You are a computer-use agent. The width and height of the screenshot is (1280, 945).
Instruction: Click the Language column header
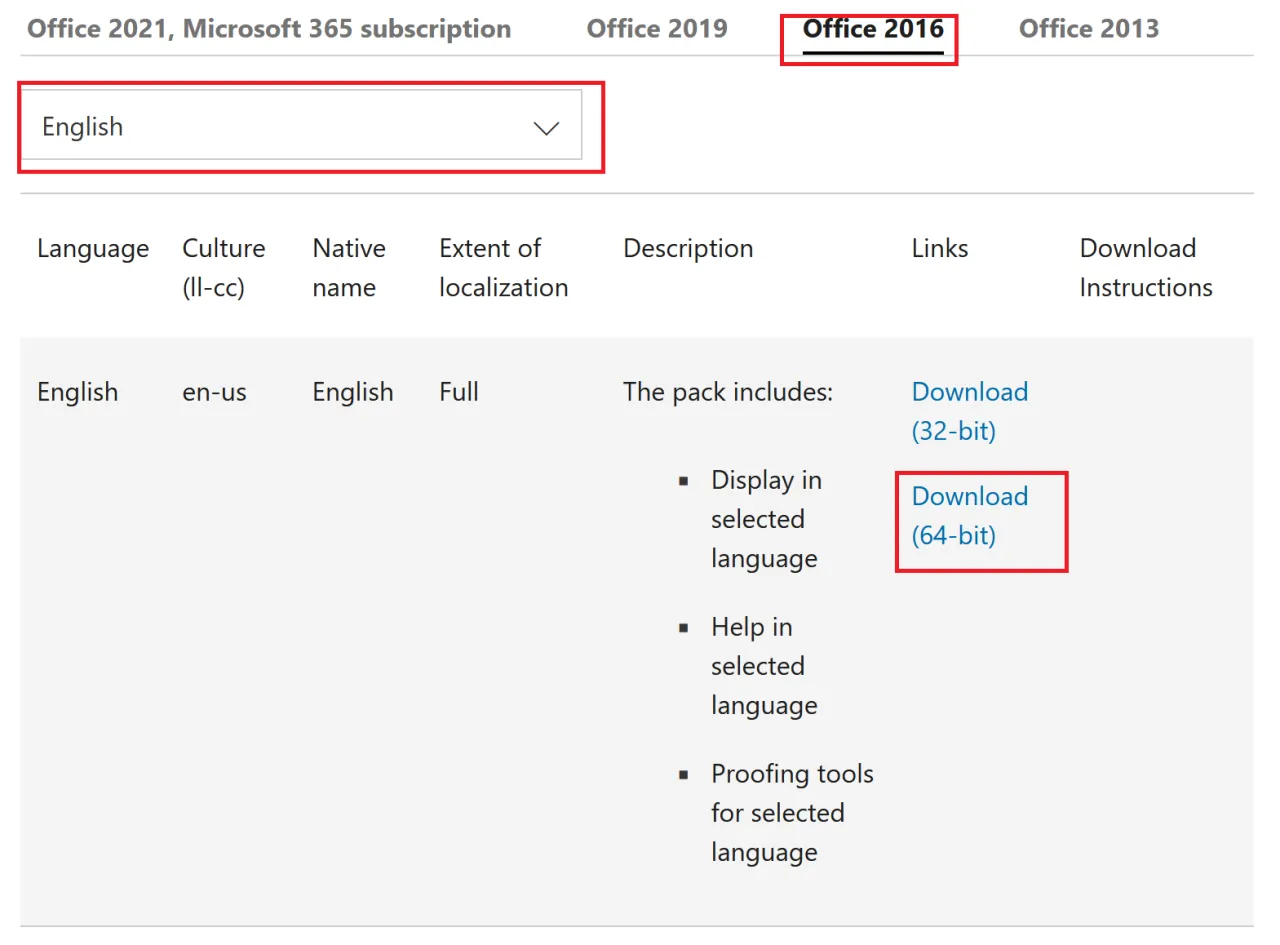click(x=93, y=248)
